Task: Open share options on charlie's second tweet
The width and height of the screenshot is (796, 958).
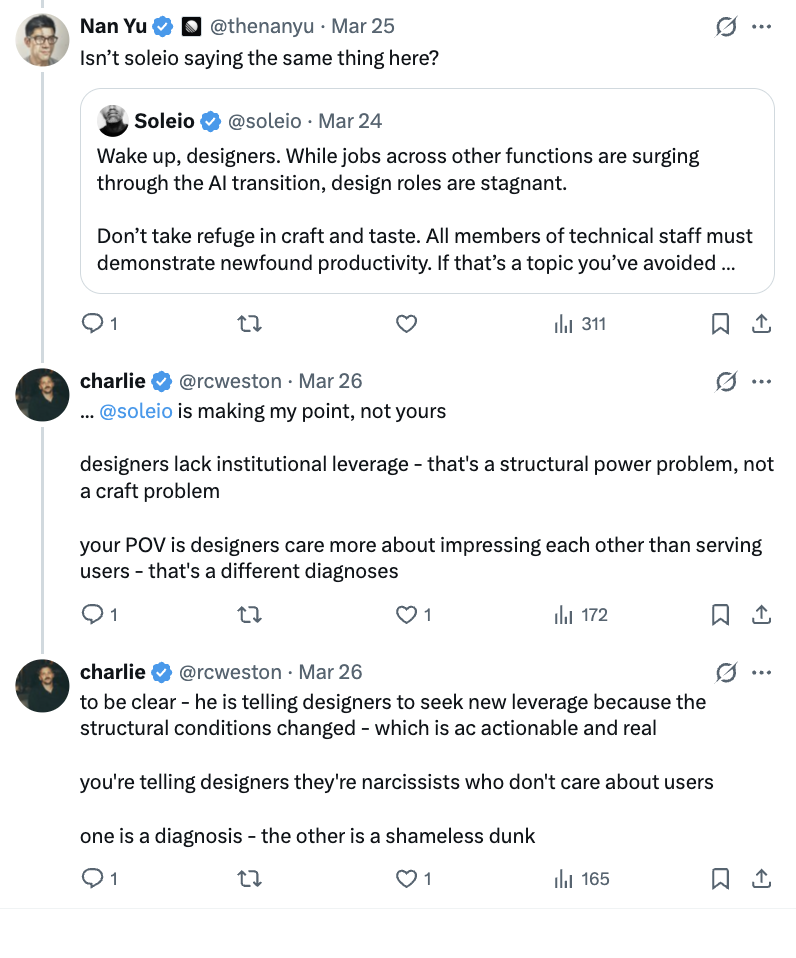Action: 762,878
